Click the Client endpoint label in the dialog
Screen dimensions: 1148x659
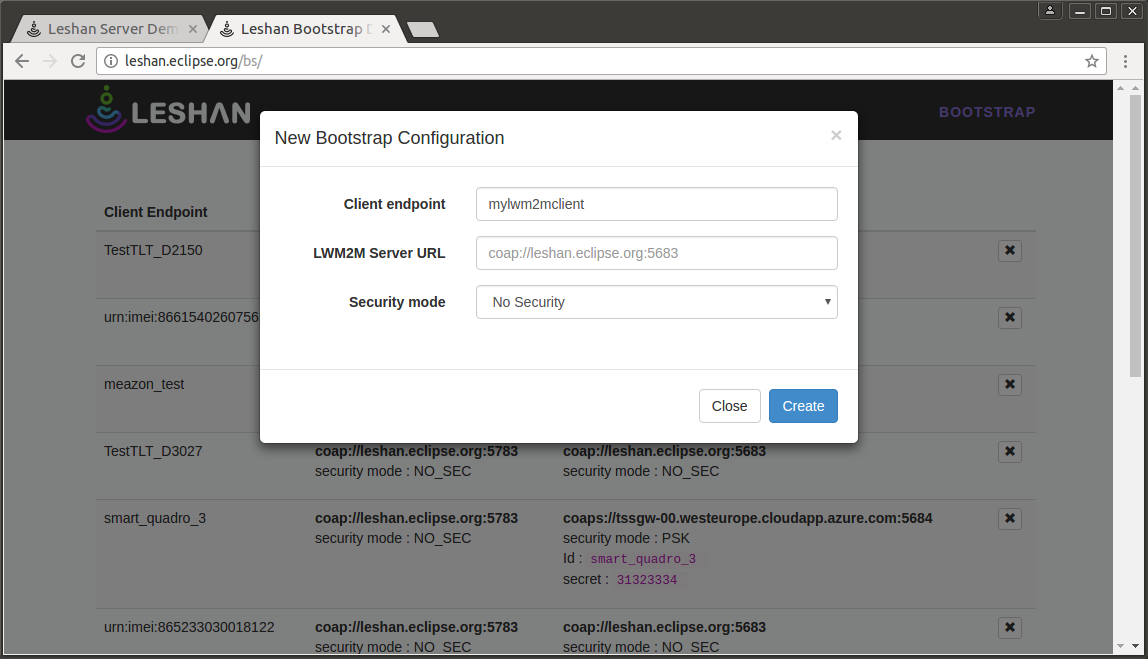click(394, 204)
